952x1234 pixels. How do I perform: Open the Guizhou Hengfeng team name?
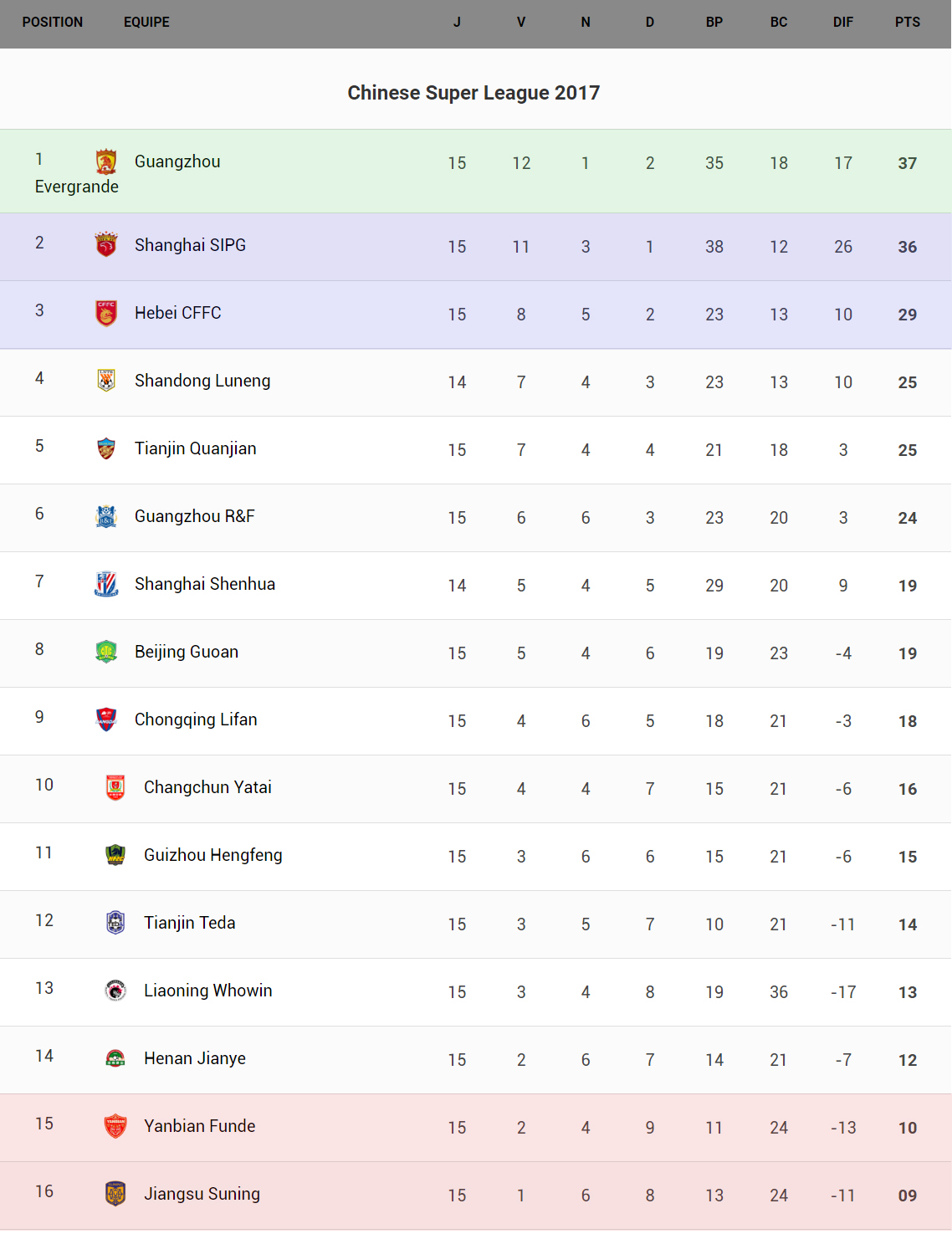(x=212, y=855)
